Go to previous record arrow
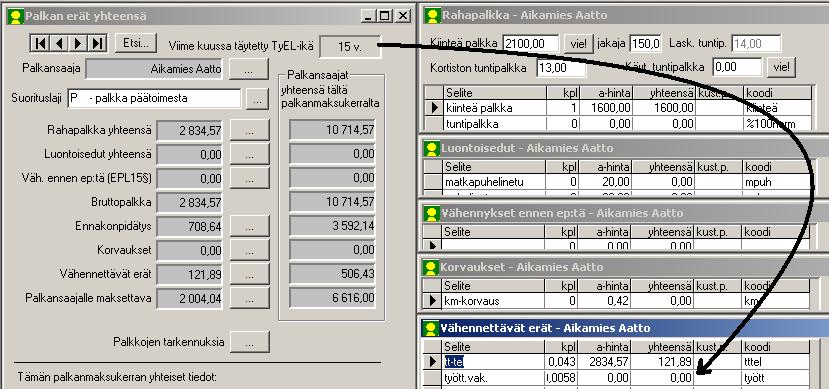The image size is (829, 389). pyautogui.click(x=59, y=43)
